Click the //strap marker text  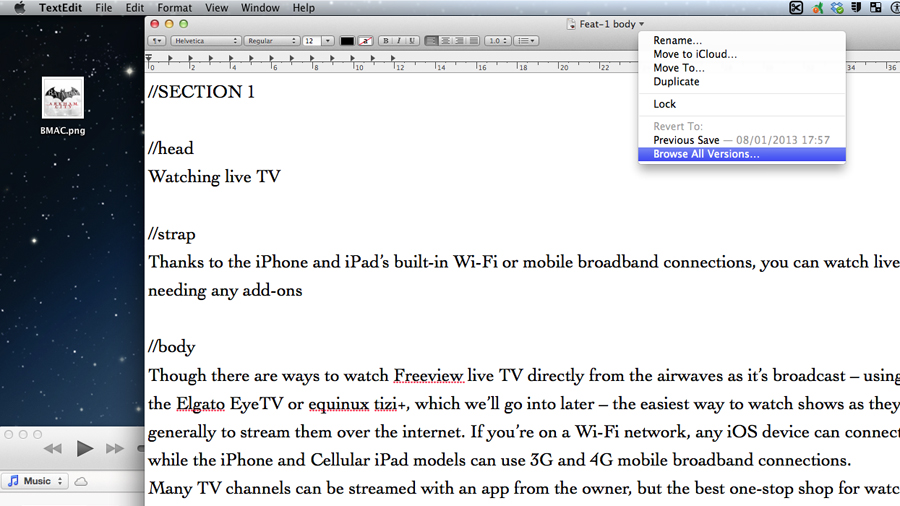point(172,234)
